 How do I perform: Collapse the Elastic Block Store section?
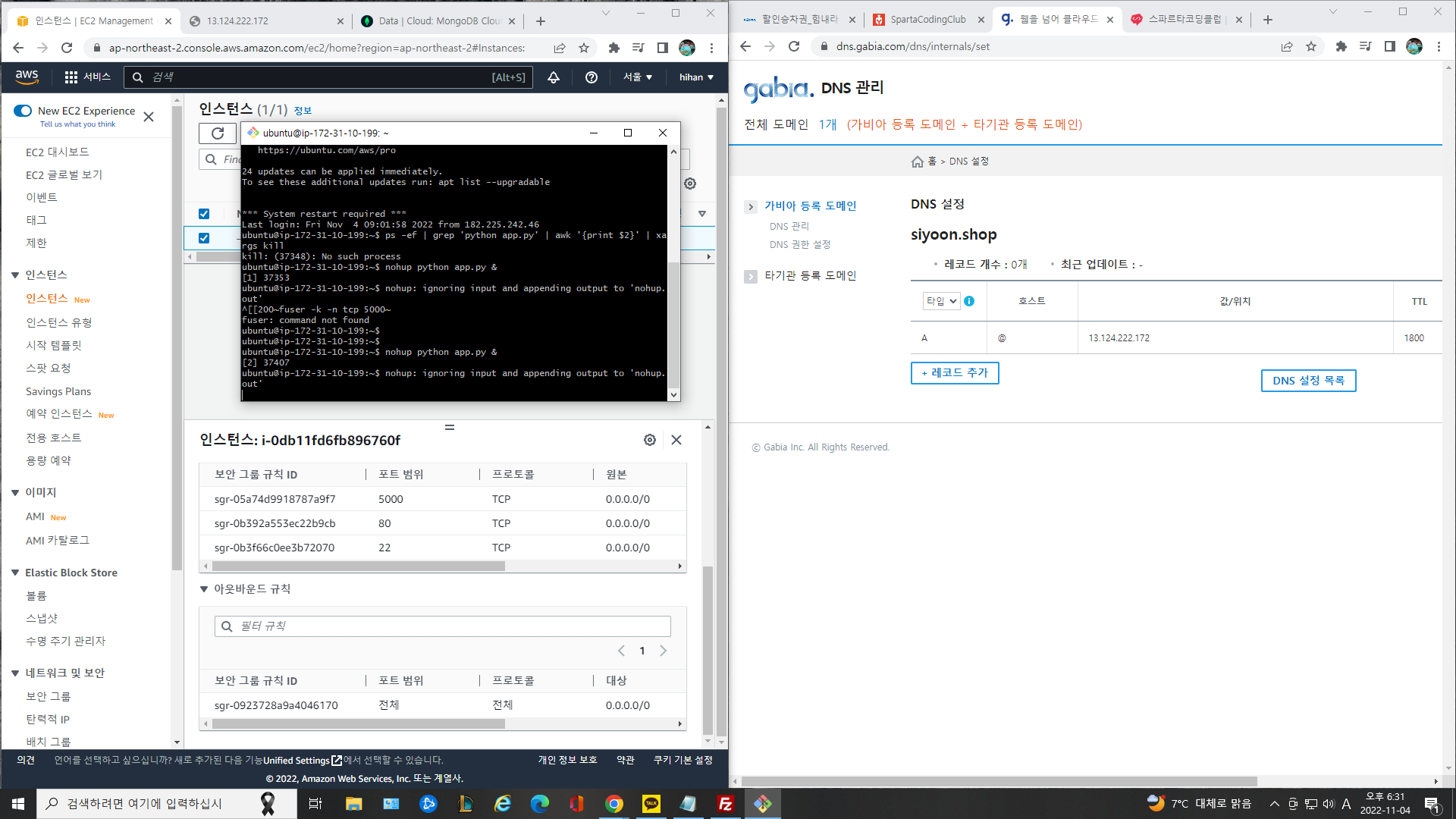pyautogui.click(x=15, y=573)
